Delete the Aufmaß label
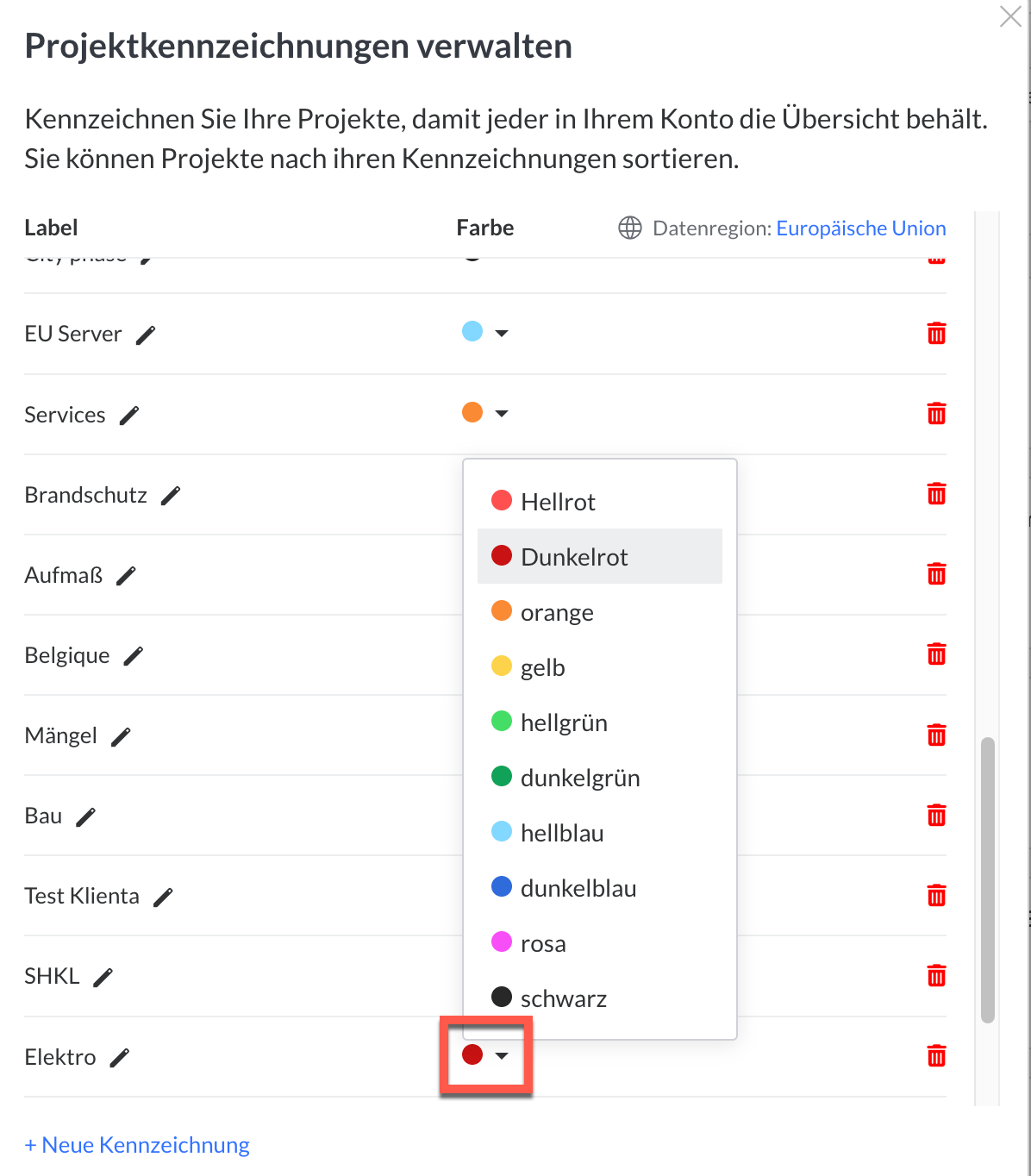This screenshot has height=1176, width=1031. tap(936, 574)
